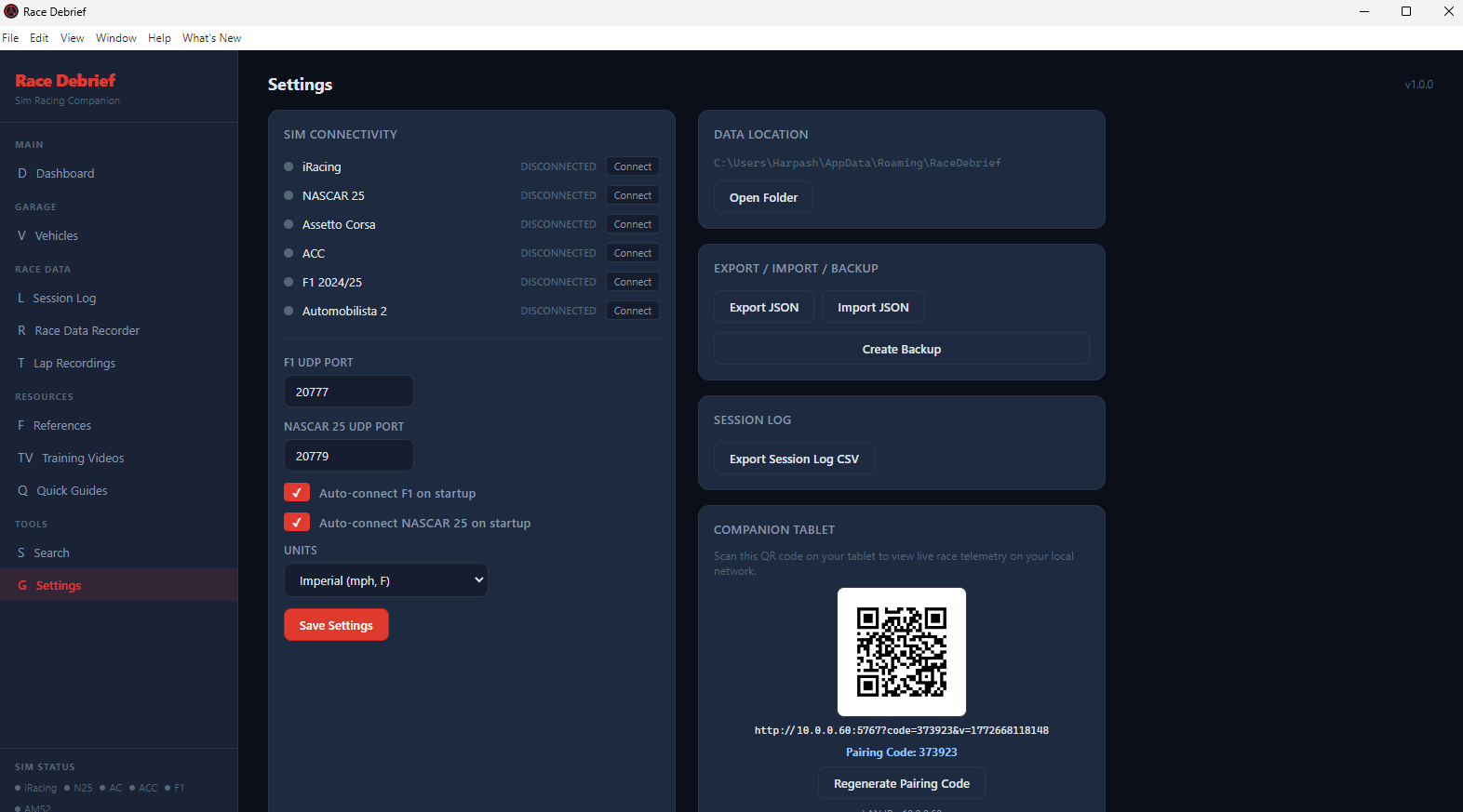Open the Dashboard page in sidebar

(x=118, y=173)
